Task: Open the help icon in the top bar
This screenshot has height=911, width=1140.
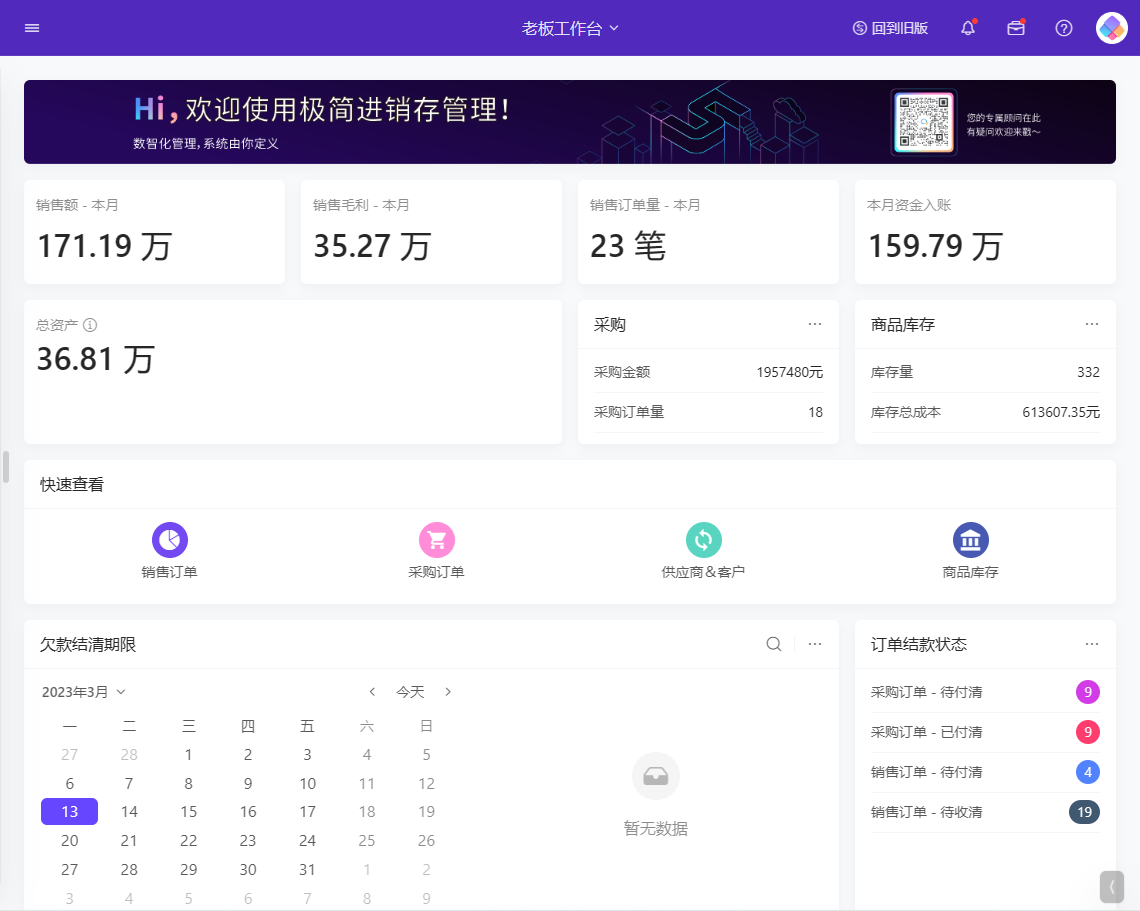Action: [x=1063, y=27]
